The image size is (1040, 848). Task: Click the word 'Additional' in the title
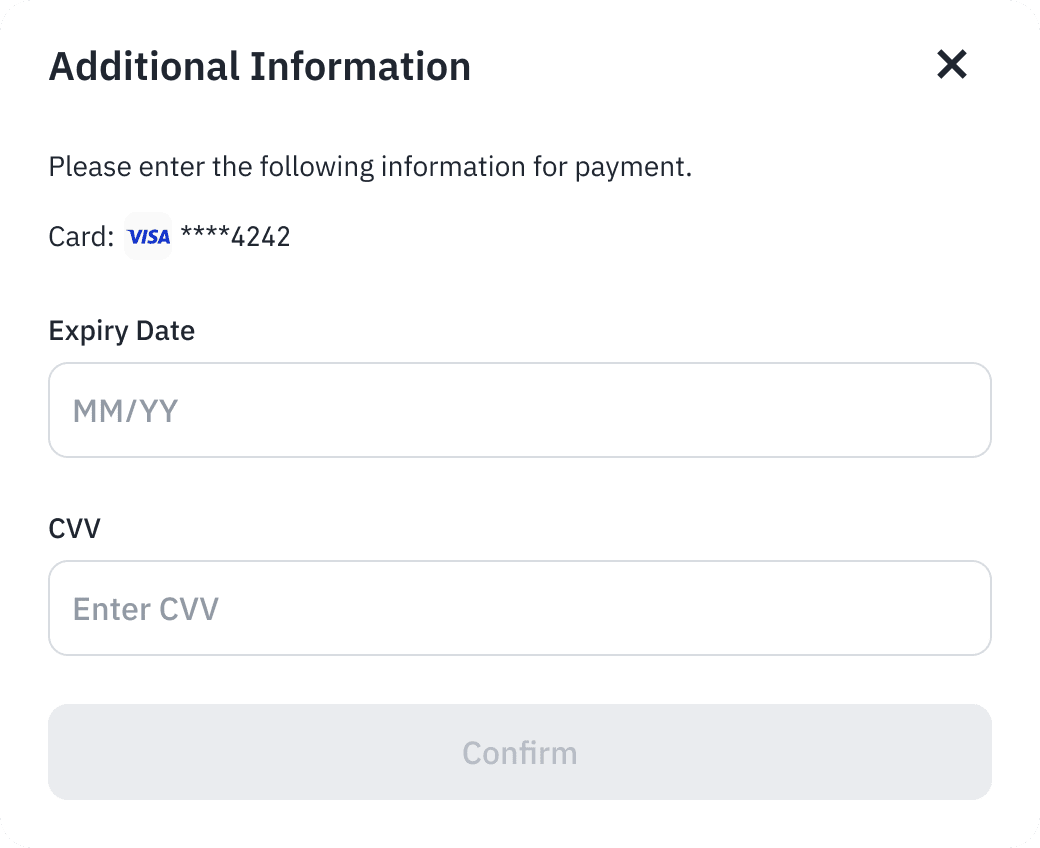click(144, 67)
